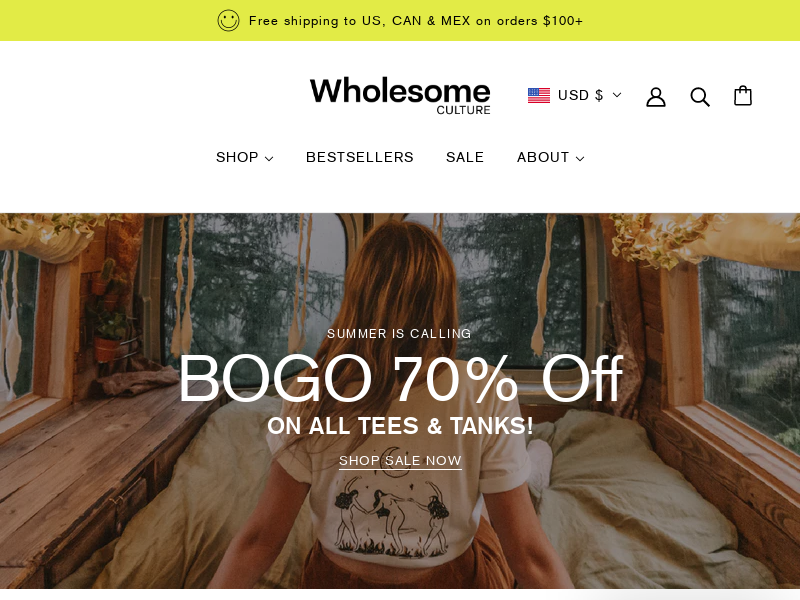
Task: Open the BESTSELLERS menu item
Action: point(360,157)
